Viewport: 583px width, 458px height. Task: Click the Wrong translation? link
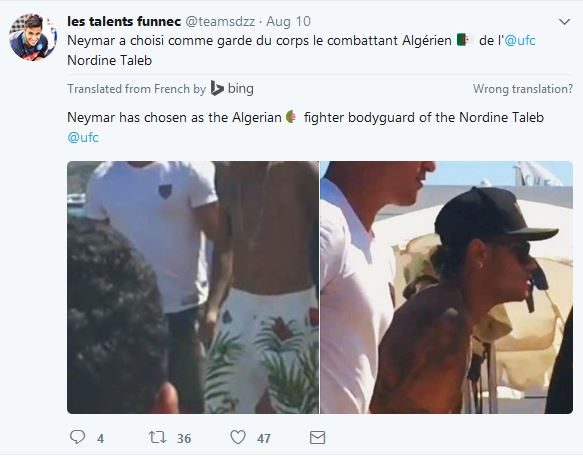point(523,89)
